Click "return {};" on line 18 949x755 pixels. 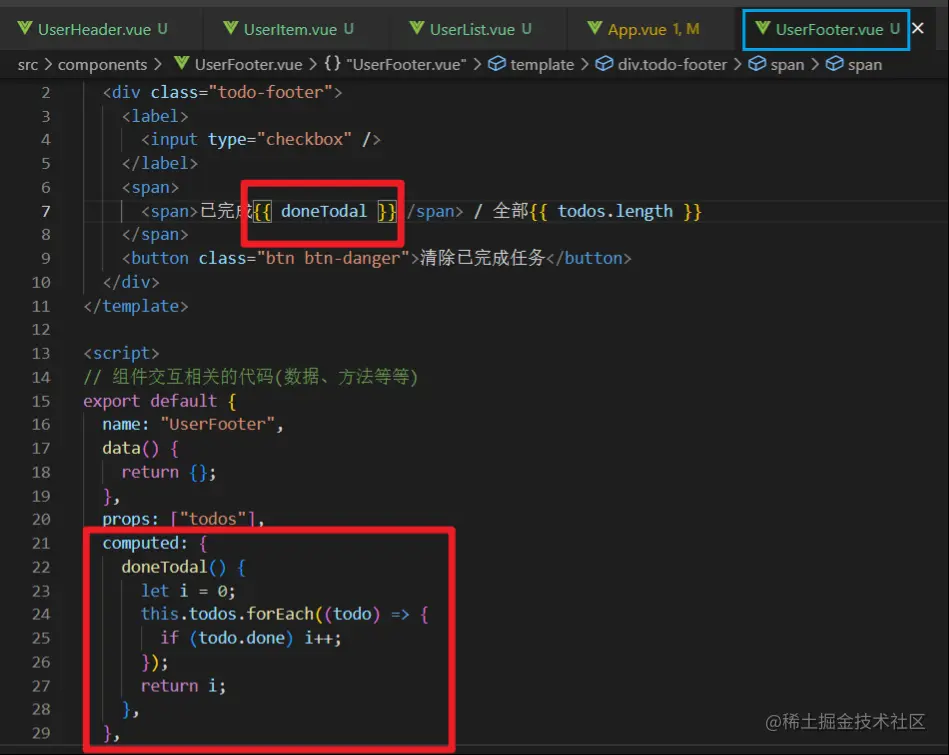tap(168, 472)
